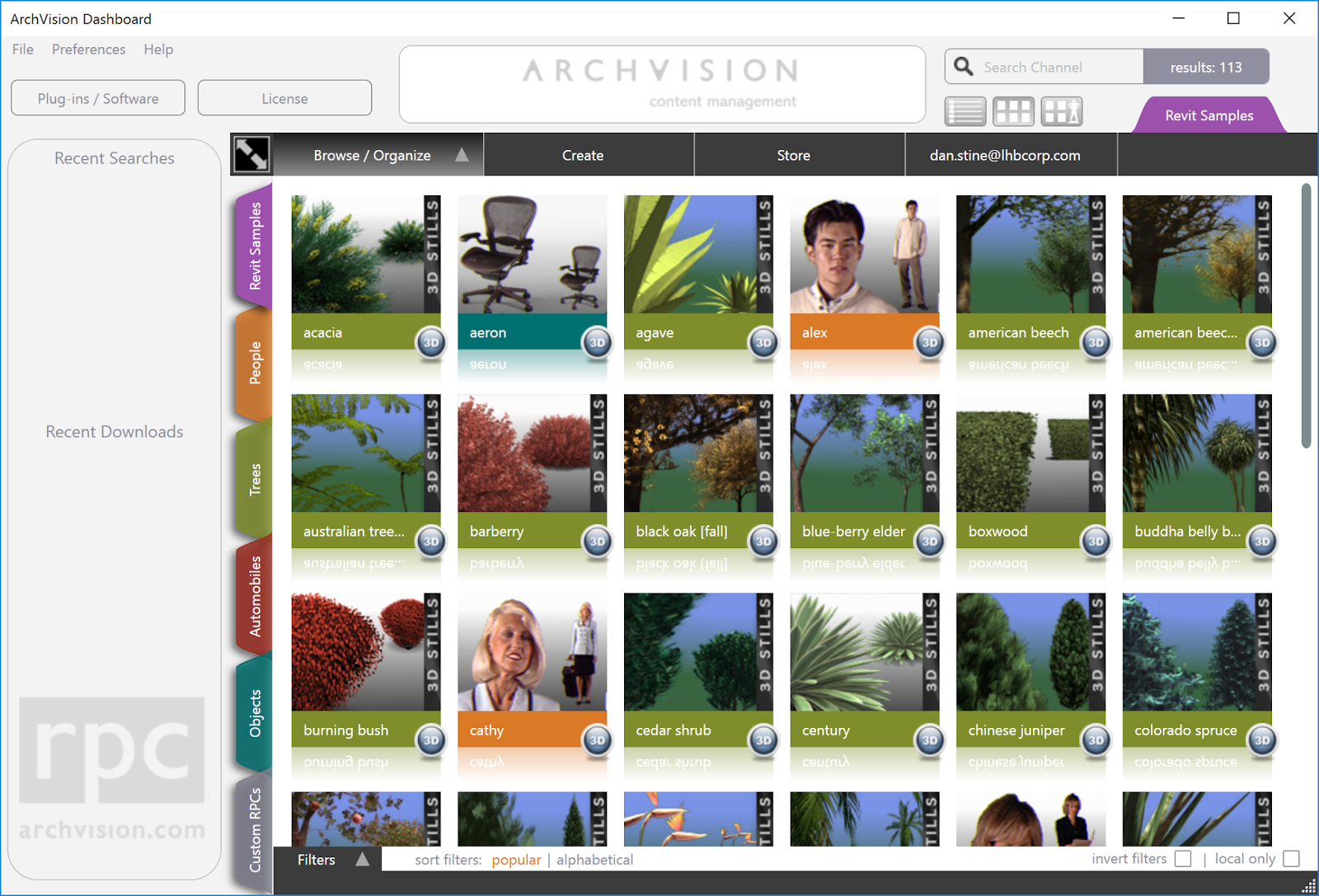
Task: Open the License dialog
Action: 284,97
